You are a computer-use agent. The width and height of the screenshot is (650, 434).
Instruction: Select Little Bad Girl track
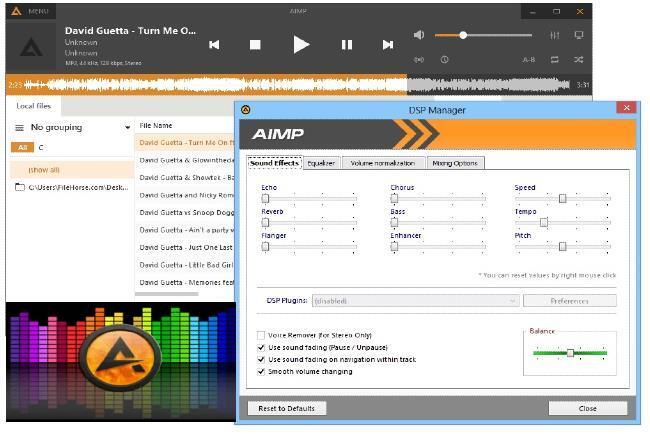(185, 264)
